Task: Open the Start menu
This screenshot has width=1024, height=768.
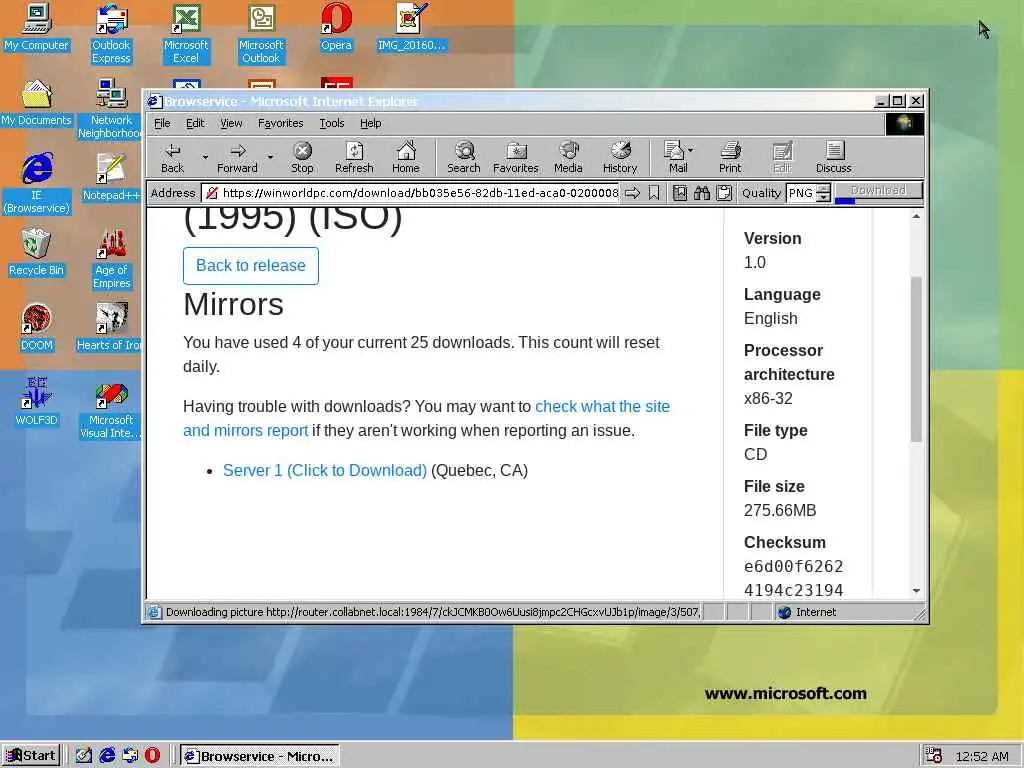Action: pos(31,756)
